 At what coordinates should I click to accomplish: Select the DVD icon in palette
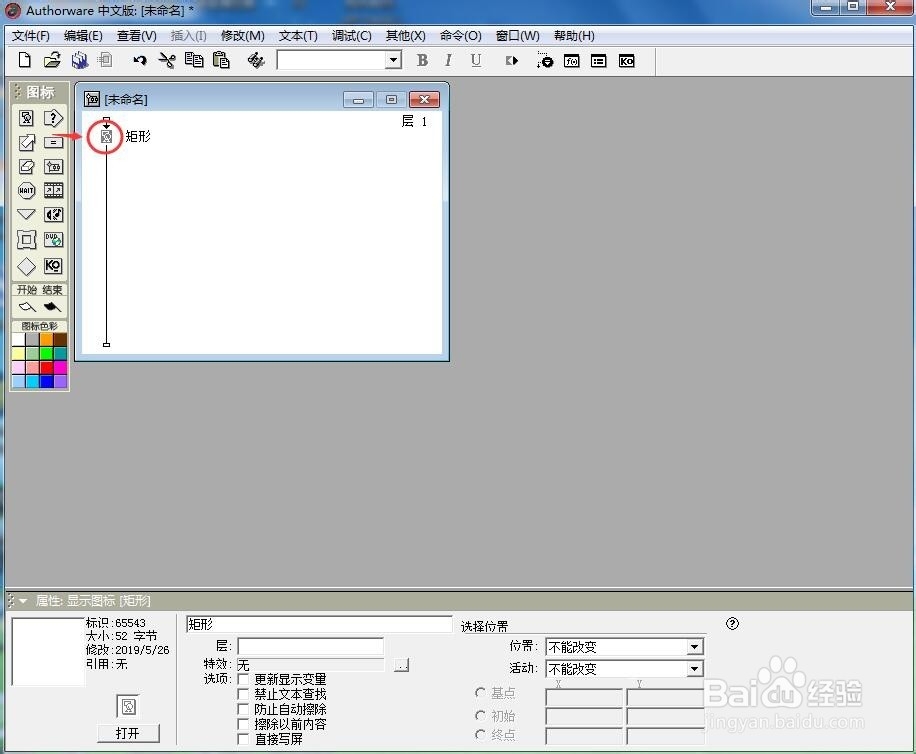[x=53, y=239]
